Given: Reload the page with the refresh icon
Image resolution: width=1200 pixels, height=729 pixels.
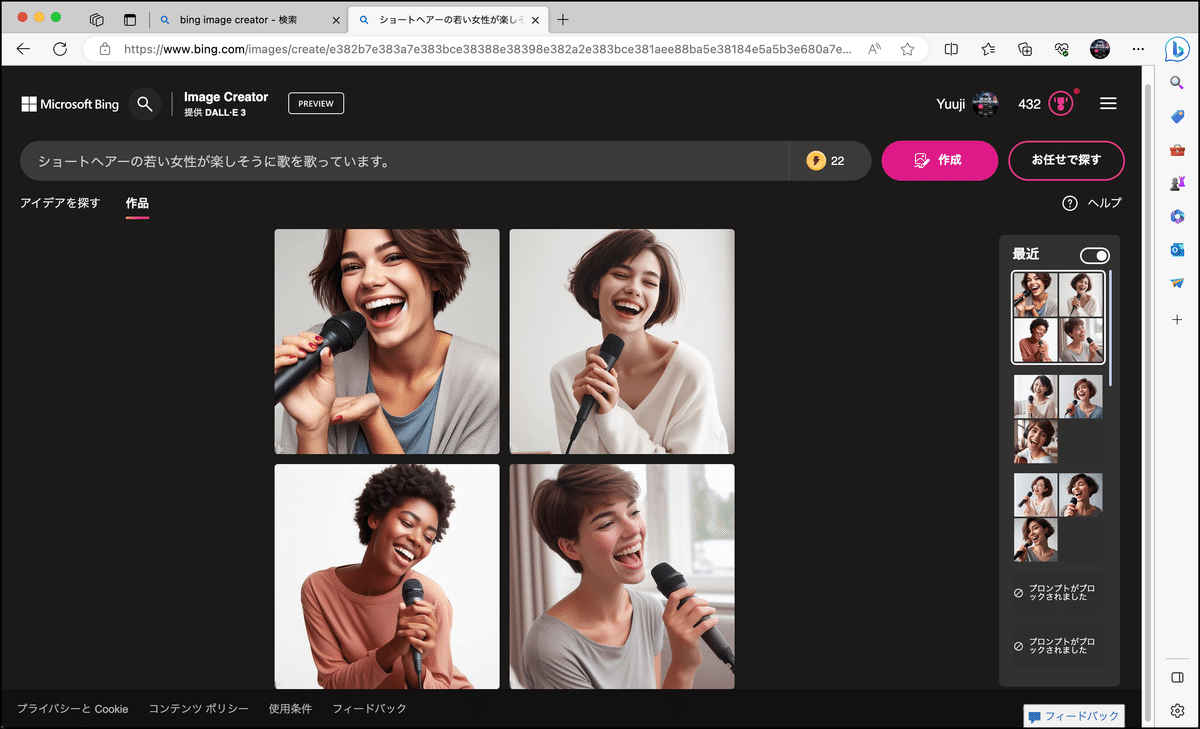Looking at the screenshot, I should coord(60,49).
